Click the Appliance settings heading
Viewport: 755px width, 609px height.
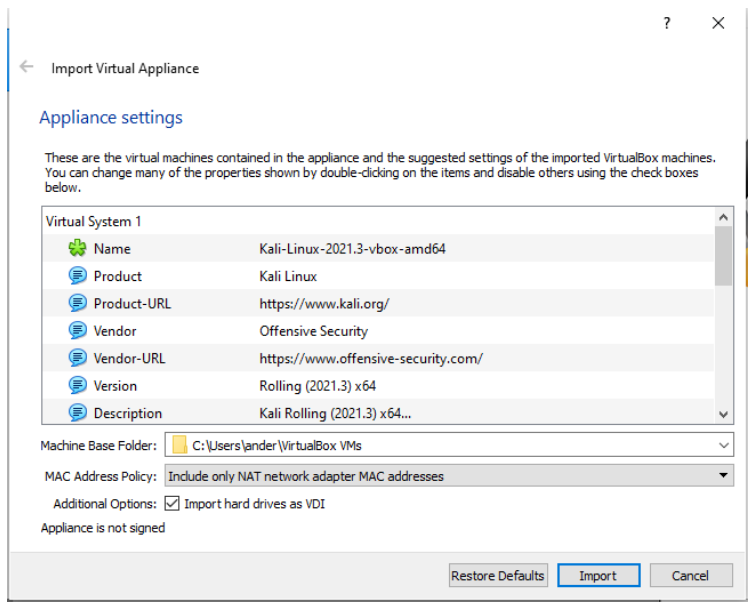[x=111, y=117]
